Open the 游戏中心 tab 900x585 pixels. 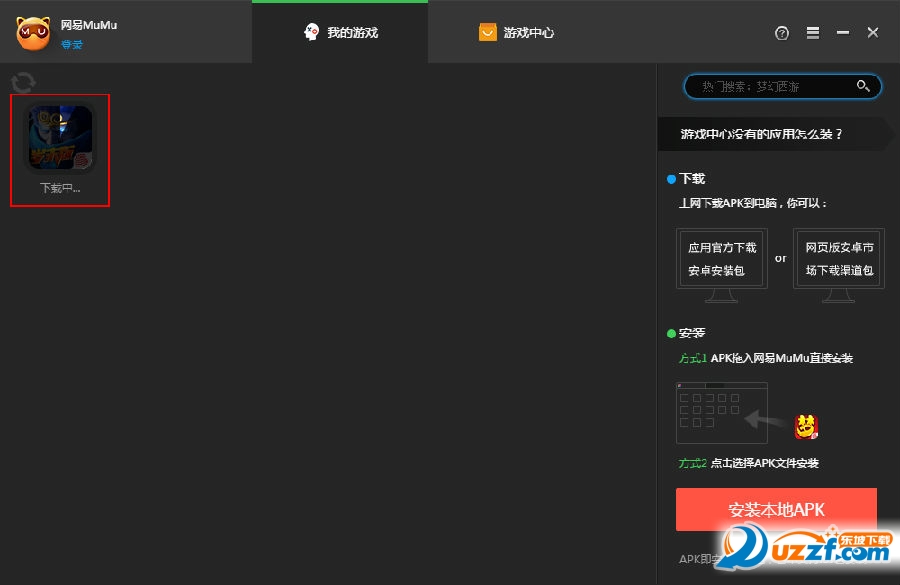516,33
